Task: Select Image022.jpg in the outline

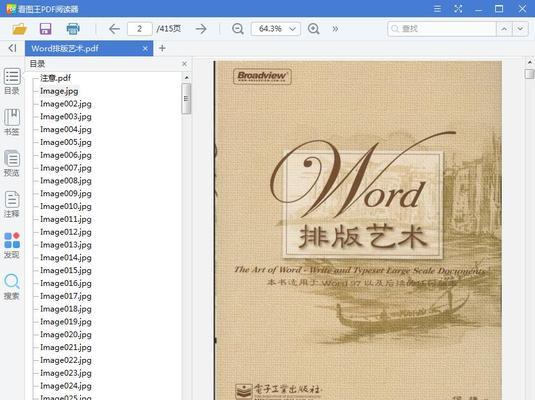Action: tap(66, 360)
